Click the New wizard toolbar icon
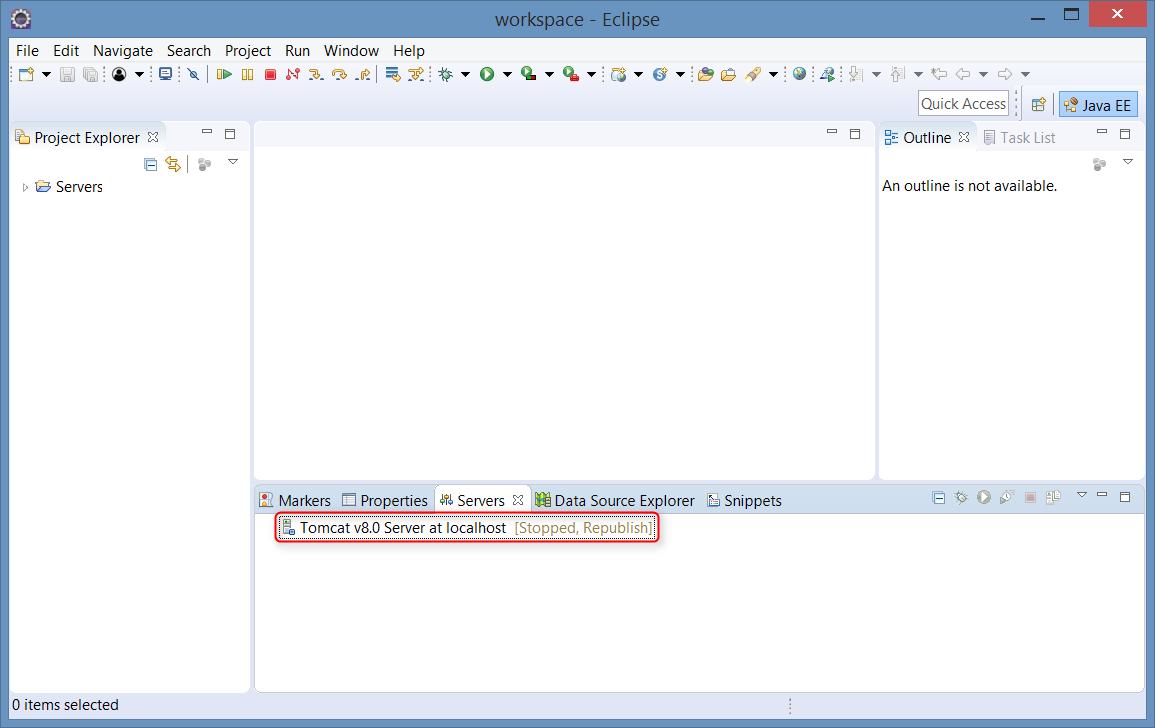The width and height of the screenshot is (1155, 728). (27, 74)
